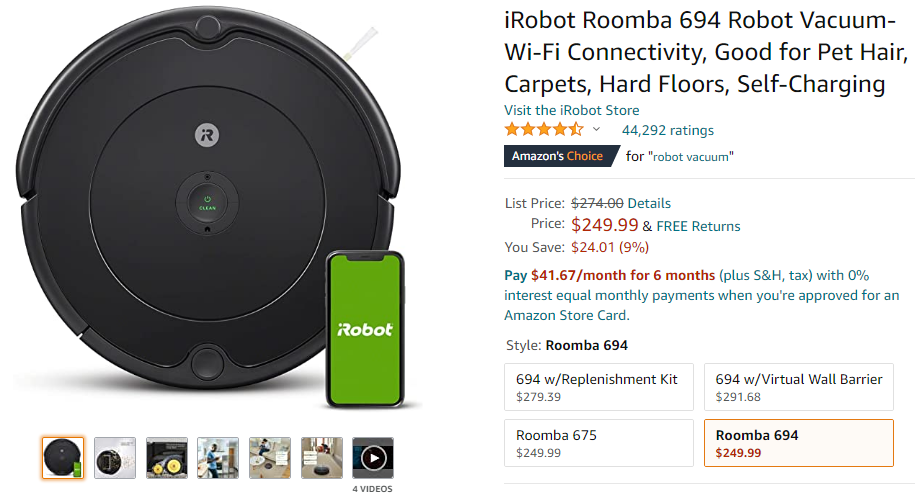917x499 pixels.
Task: Click the 4 VIDEOS label
Action: [x=372, y=489]
